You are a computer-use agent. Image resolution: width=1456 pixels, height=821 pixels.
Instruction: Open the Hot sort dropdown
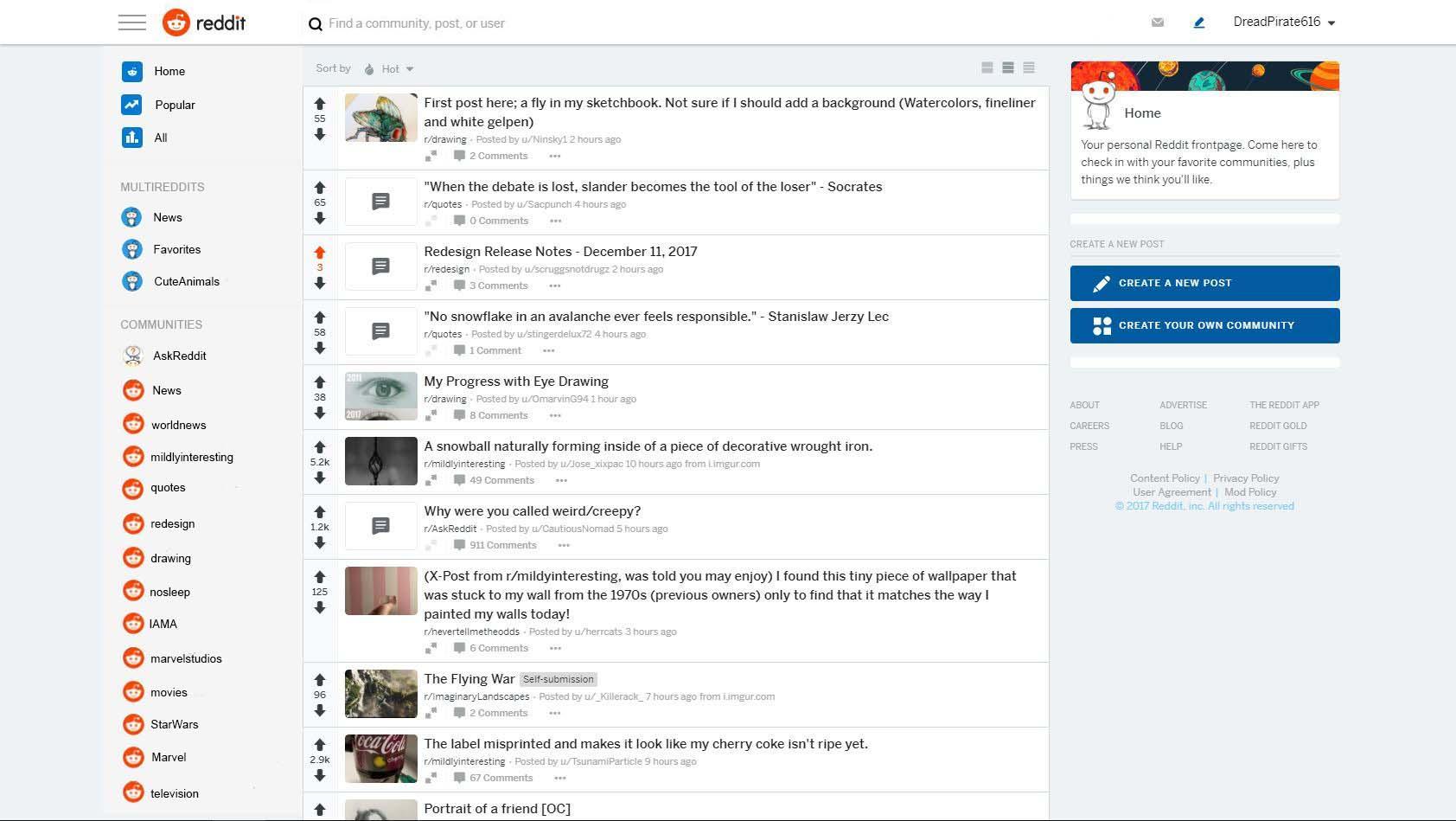[391, 68]
